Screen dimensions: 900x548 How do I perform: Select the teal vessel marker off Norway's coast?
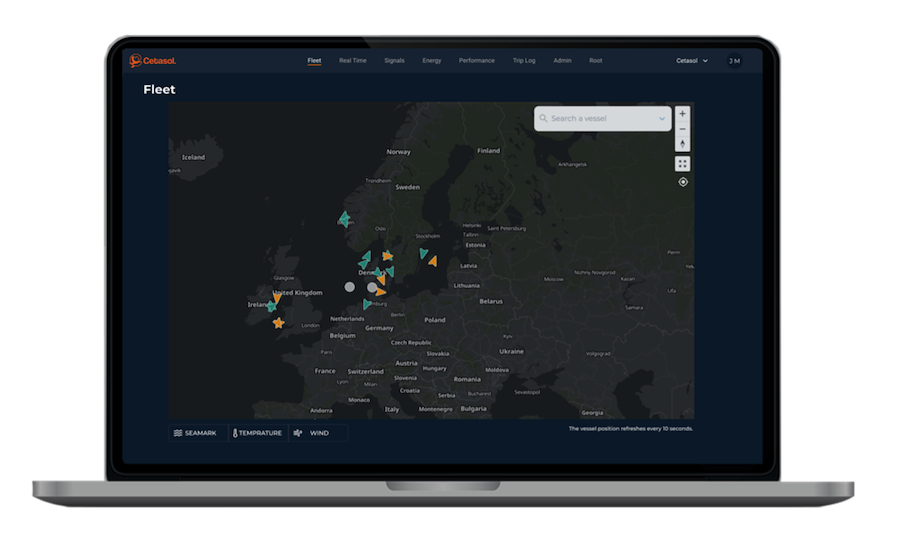344,219
